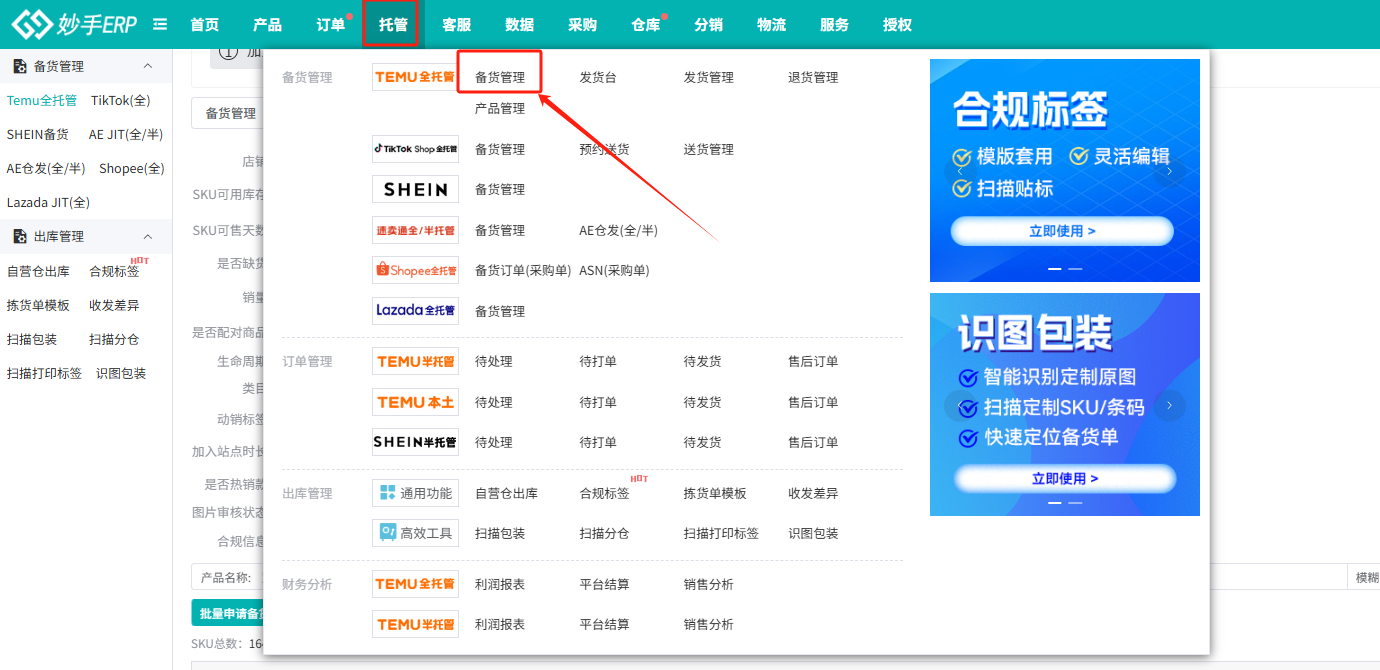
Task: Open the SHEIN platform section logo
Action: click(x=415, y=188)
